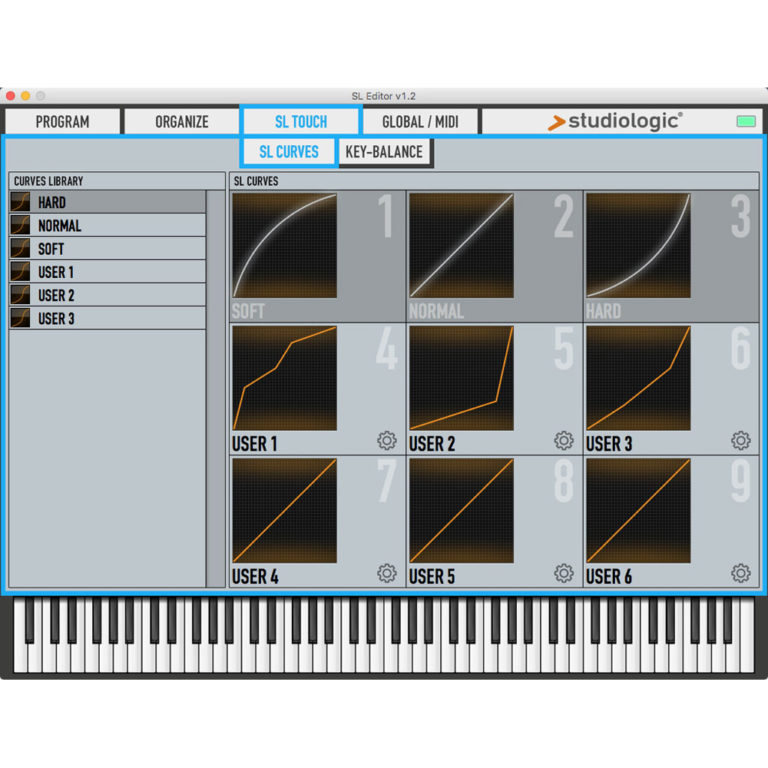Select NORMAL in the Curves Library list

(60, 226)
